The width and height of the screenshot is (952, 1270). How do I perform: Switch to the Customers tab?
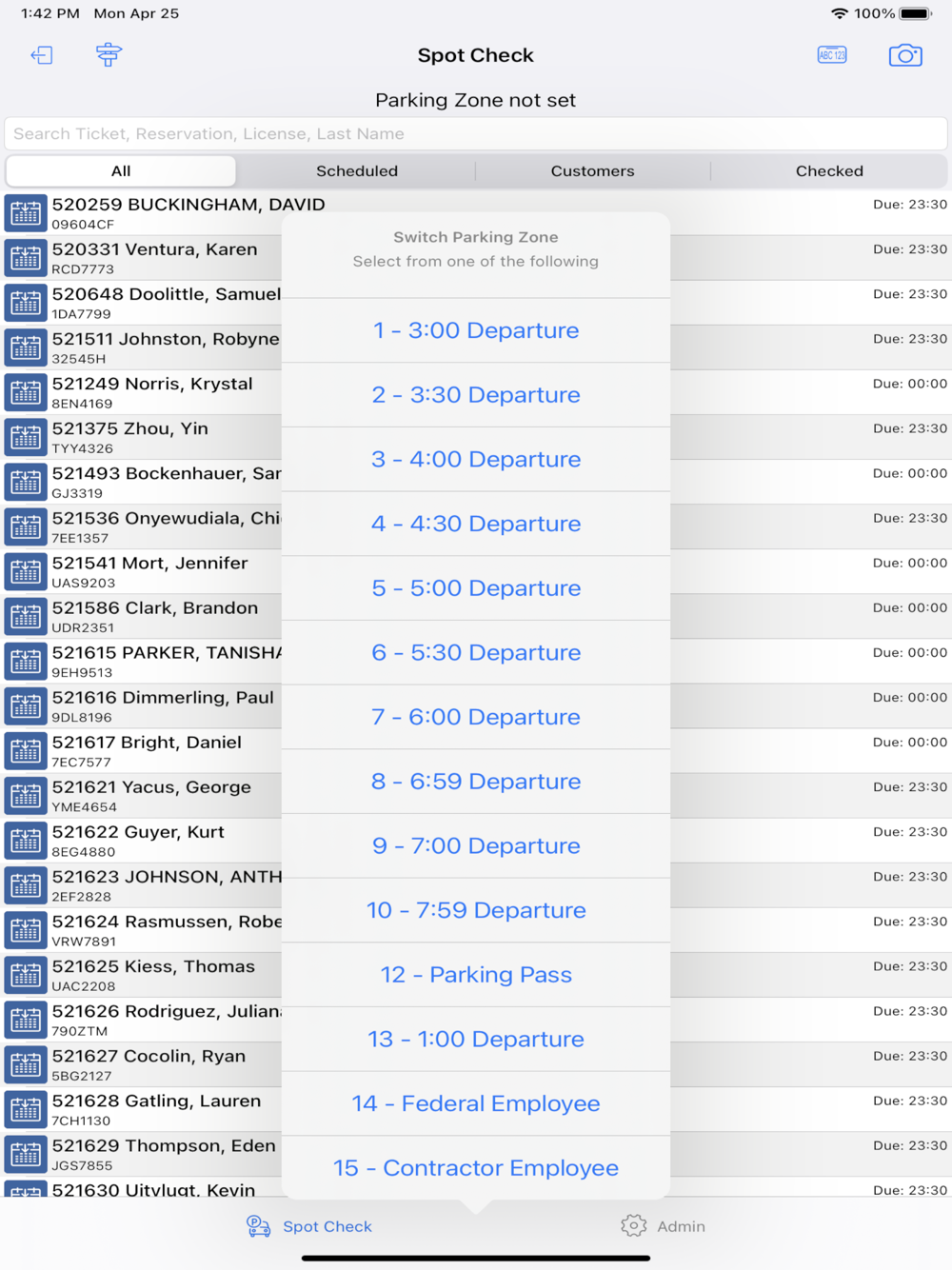(x=592, y=171)
